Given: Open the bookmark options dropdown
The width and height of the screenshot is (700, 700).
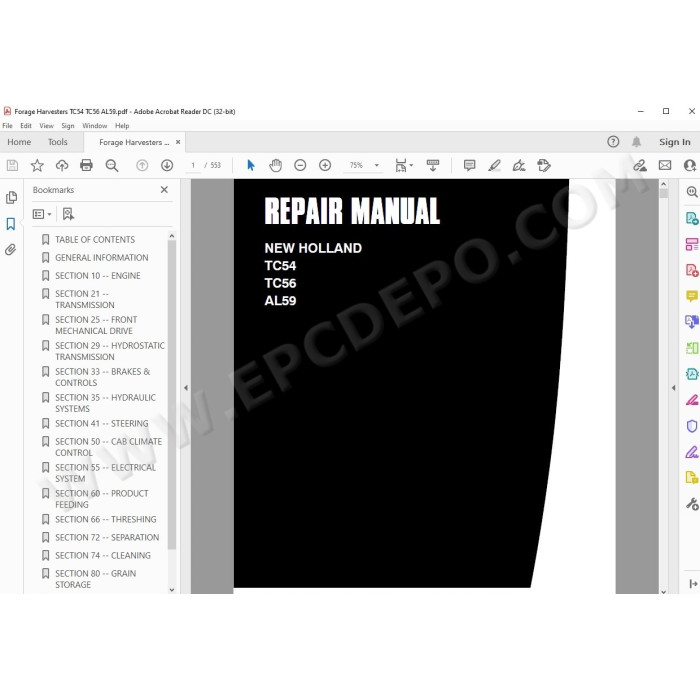Looking at the screenshot, I should 42,214.
